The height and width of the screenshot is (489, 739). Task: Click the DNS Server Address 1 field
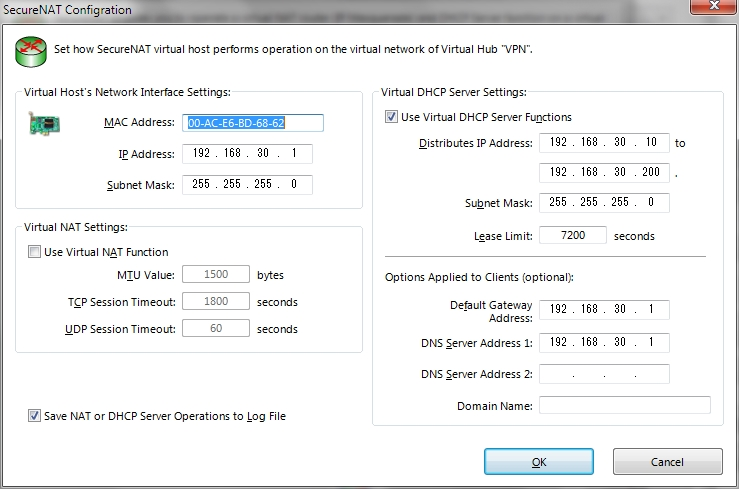click(x=604, y=342)
